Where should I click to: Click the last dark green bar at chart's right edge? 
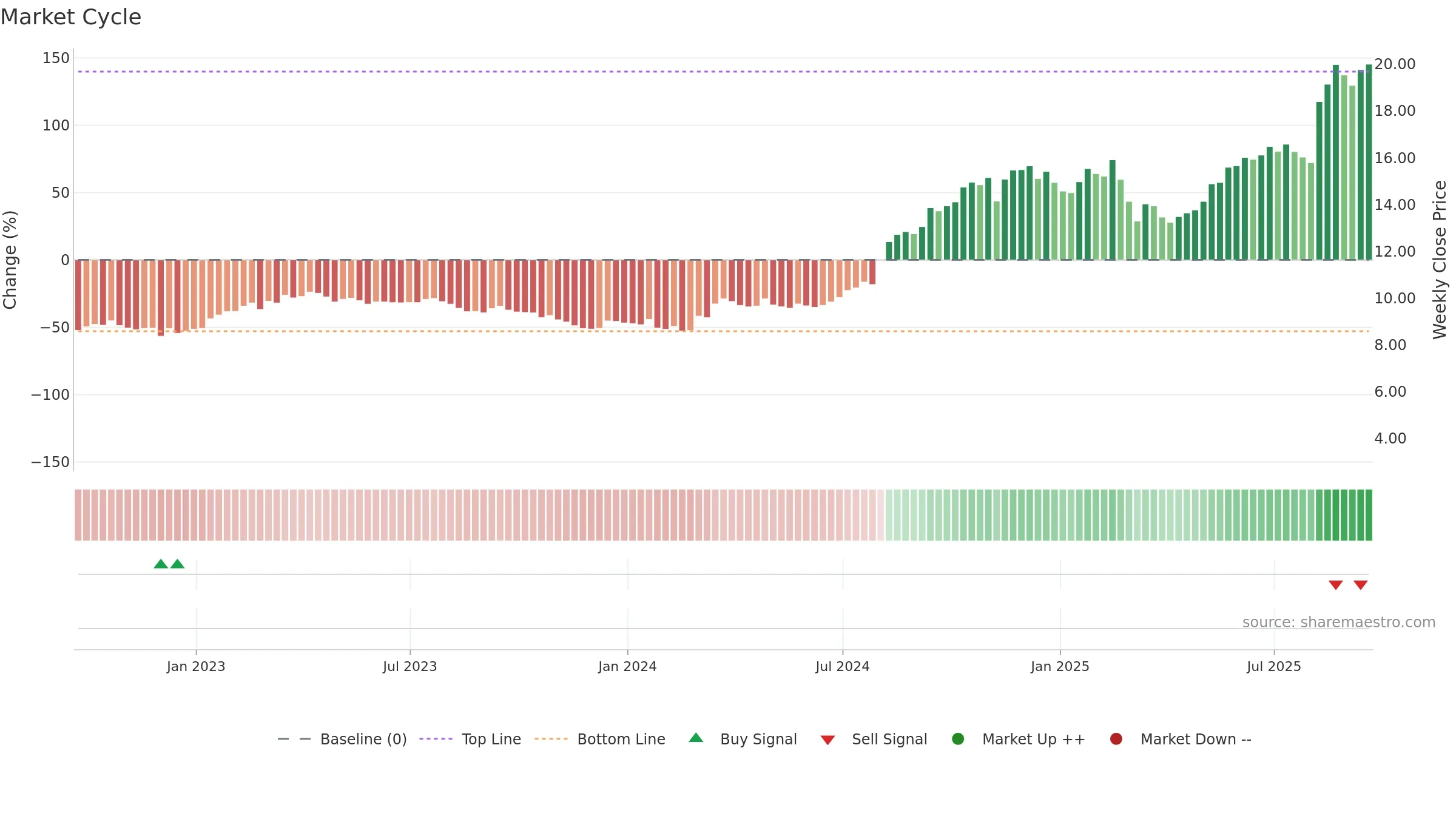(1369, 162)
